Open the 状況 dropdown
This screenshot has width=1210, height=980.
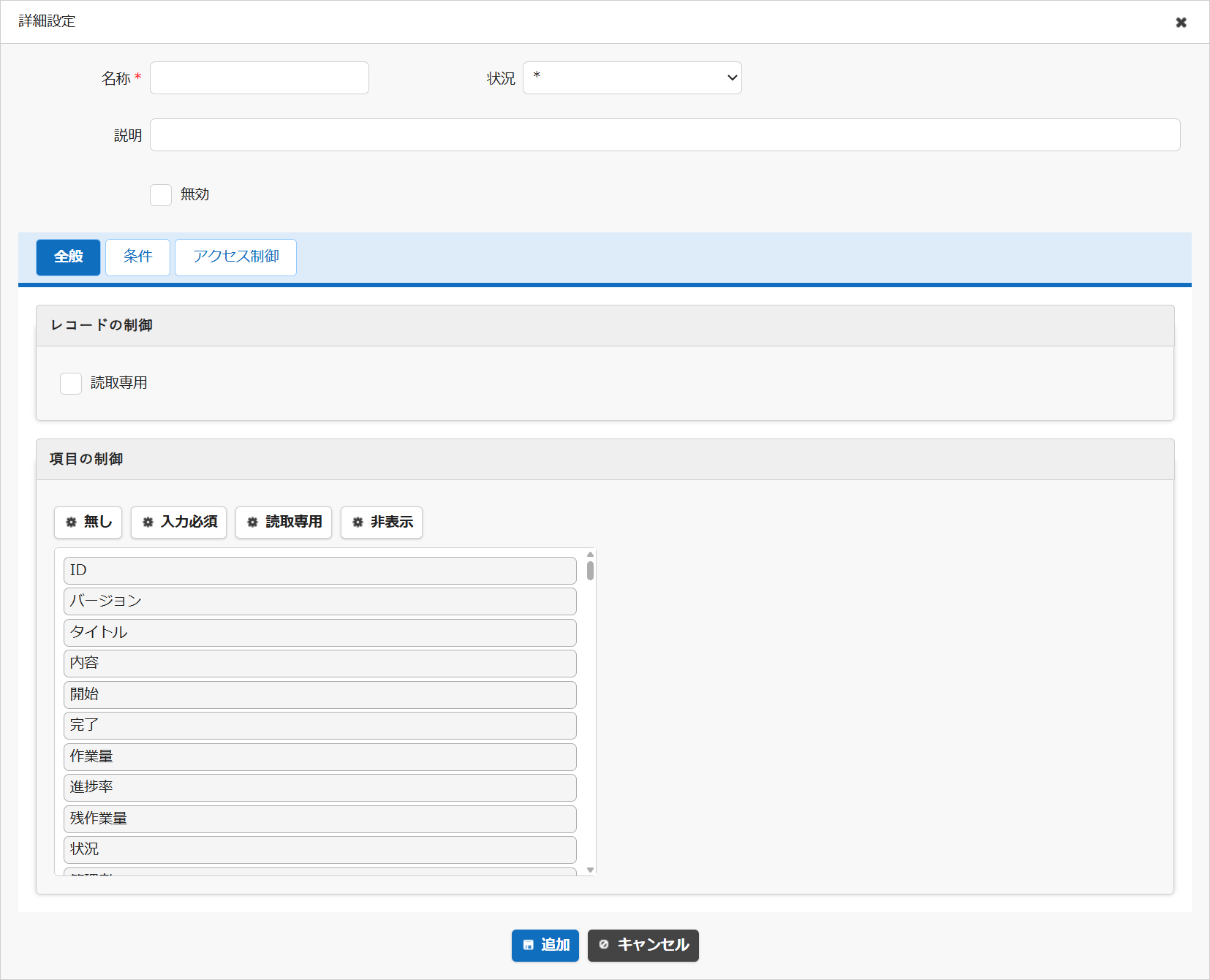[632, 78]
